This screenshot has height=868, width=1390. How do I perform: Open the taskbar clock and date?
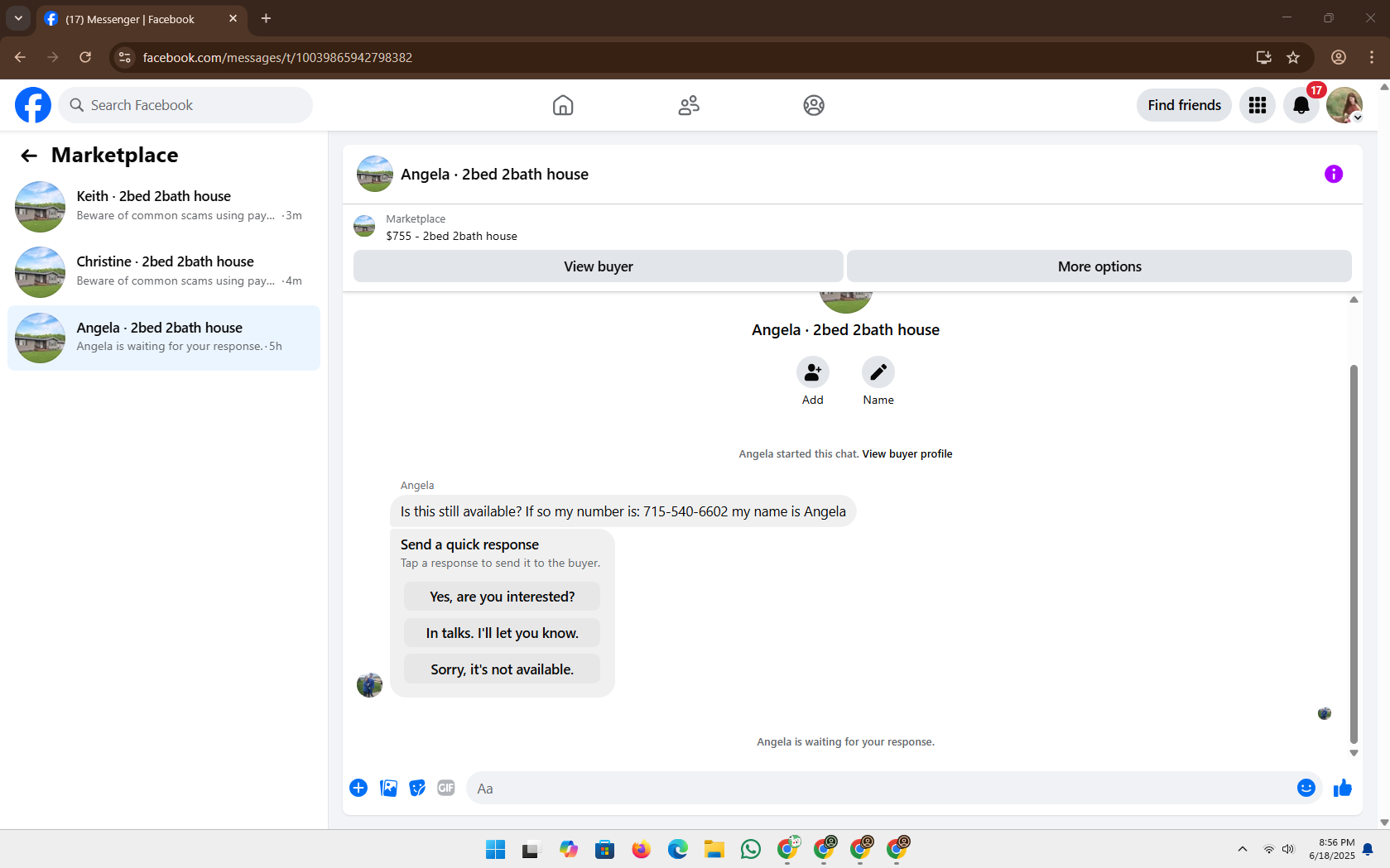pyautogui.click(x=1332, y=849)
